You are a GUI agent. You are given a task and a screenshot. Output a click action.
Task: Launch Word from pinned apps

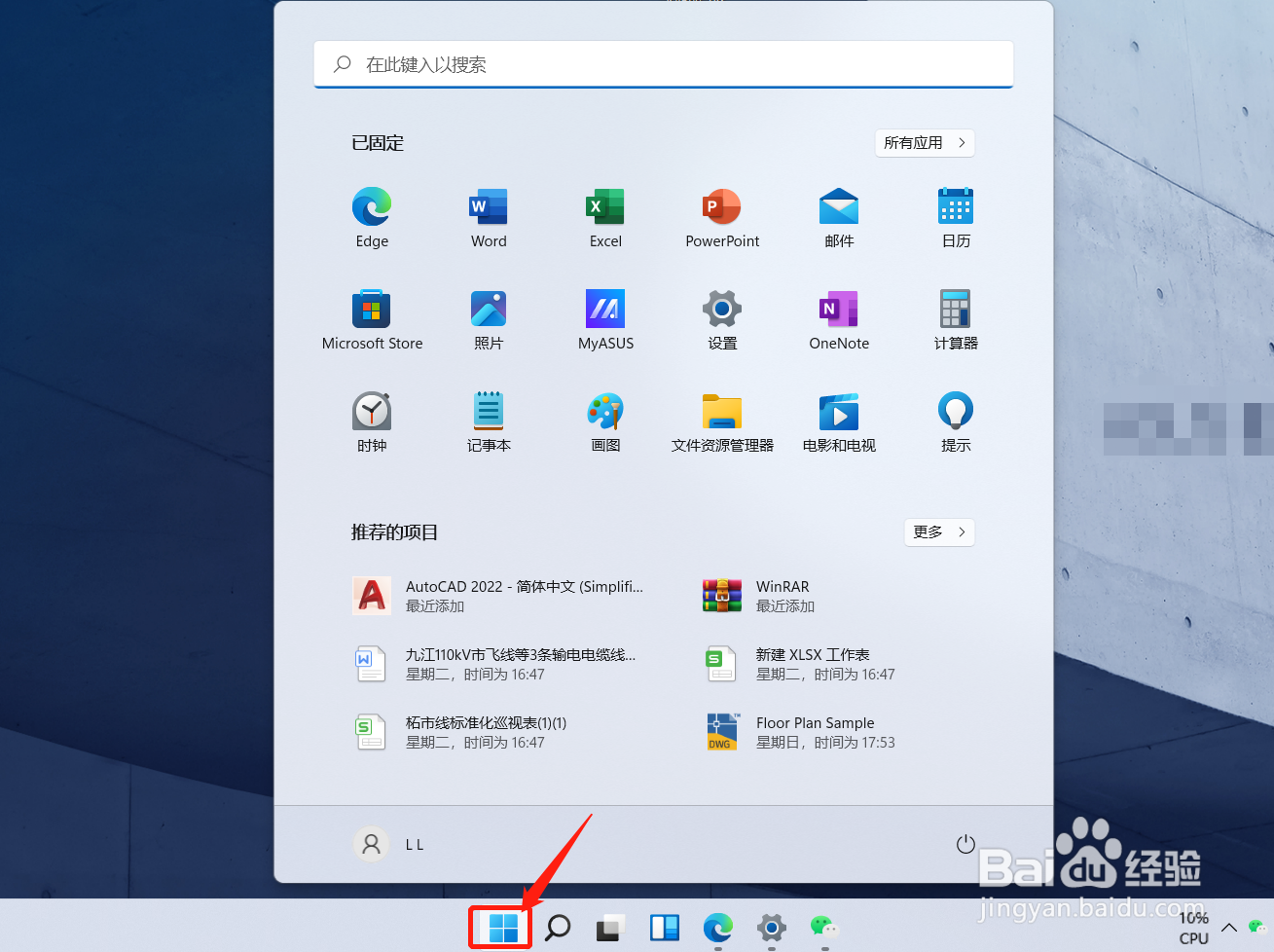click(489, 218)
